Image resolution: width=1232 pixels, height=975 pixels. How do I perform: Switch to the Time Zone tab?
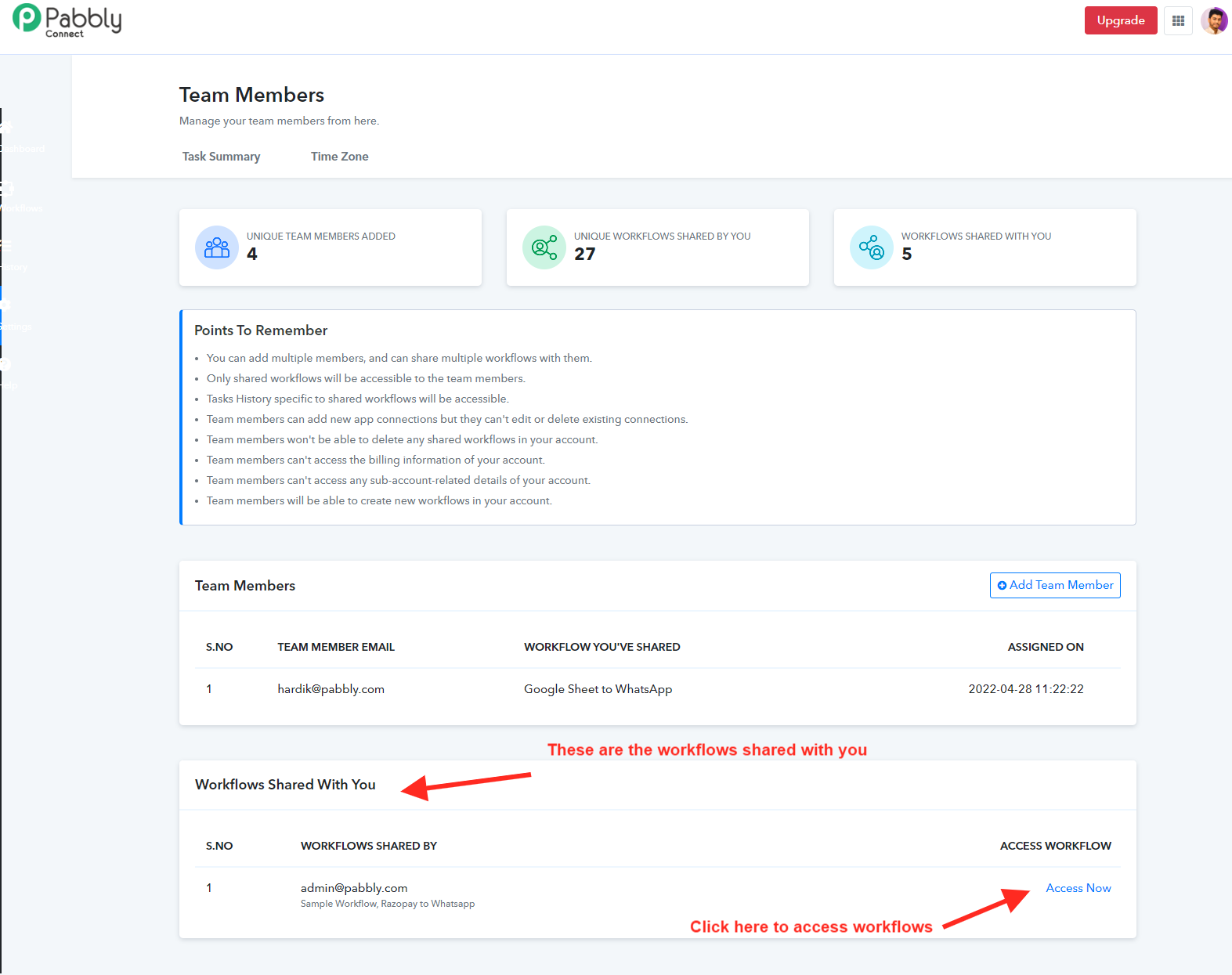tap(340, 157)
